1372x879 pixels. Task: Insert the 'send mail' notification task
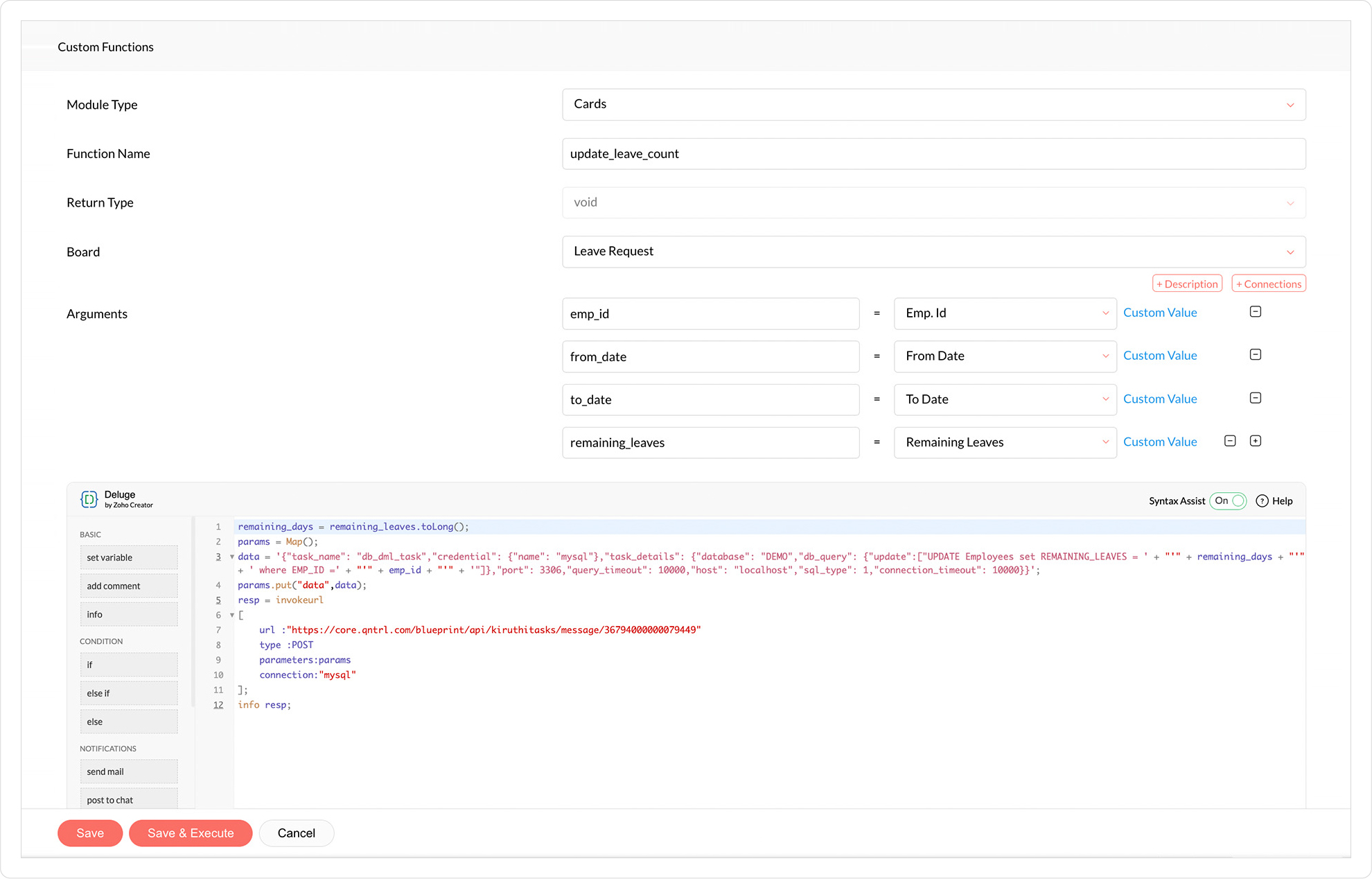(128, 772)
